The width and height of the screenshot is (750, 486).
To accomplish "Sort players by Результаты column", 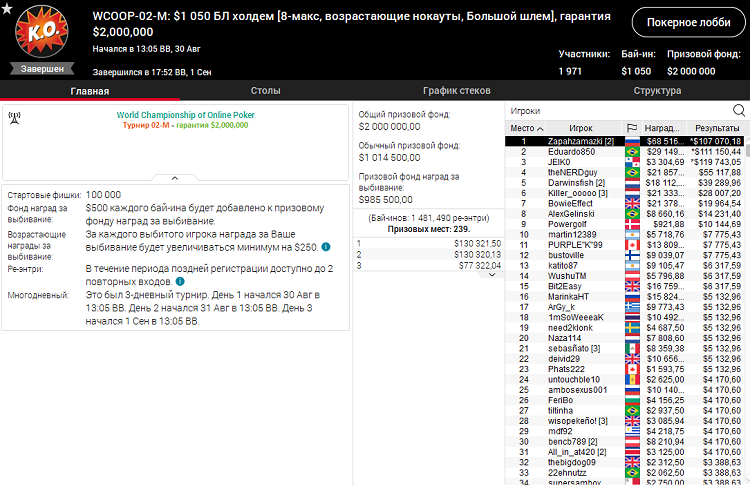I will click(x=716, y=128).
